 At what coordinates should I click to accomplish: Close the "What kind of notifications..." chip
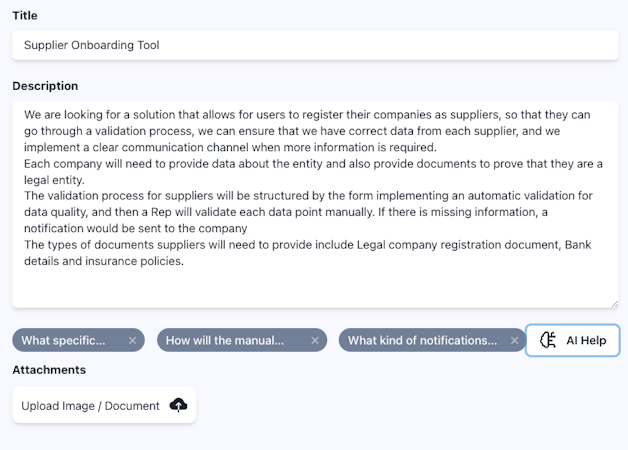pyautogui.click(x=515, y=341)
